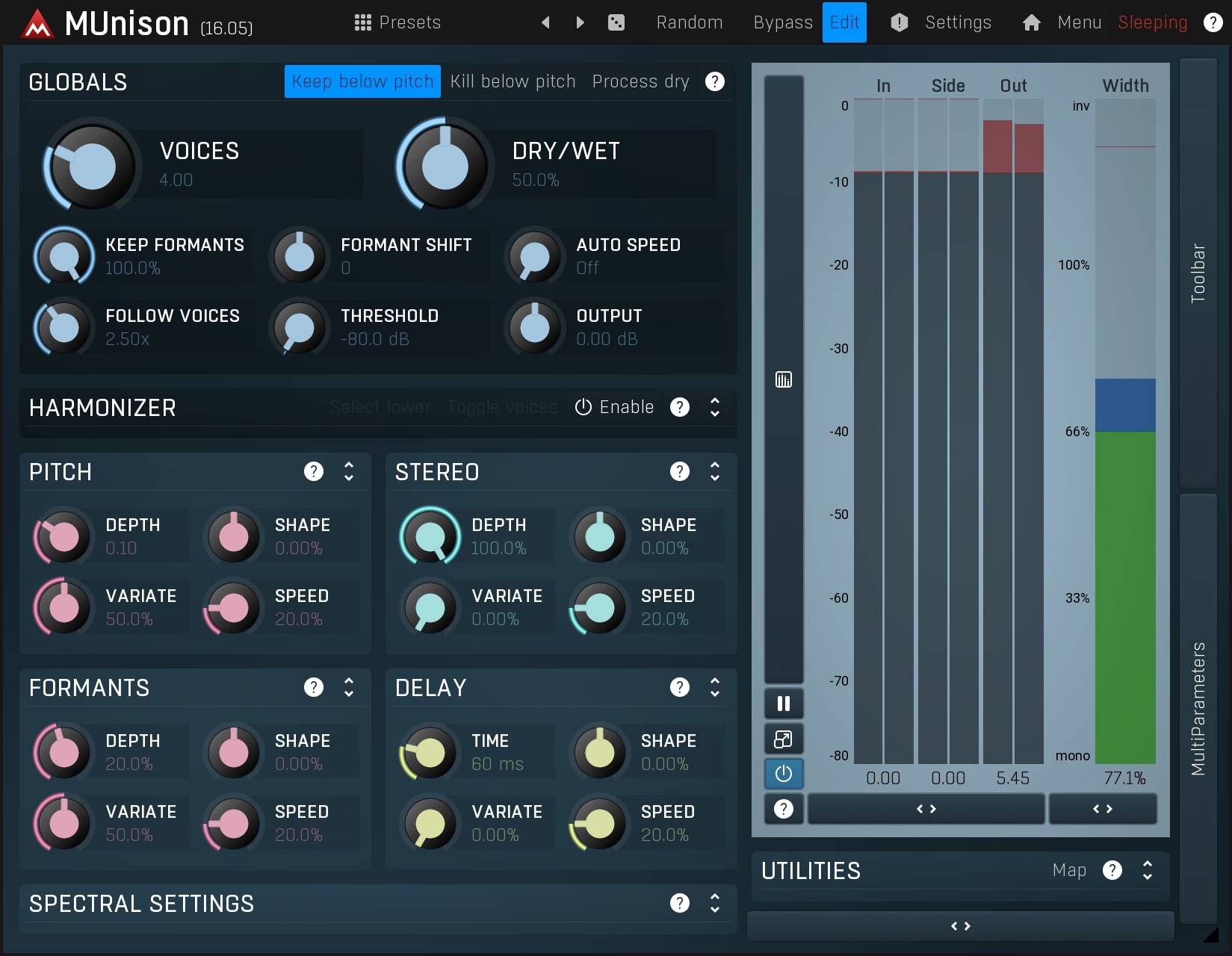1232x956 pixels.
Task: Click the Pitch Depth value 0.10
Action: coord(121,548)
